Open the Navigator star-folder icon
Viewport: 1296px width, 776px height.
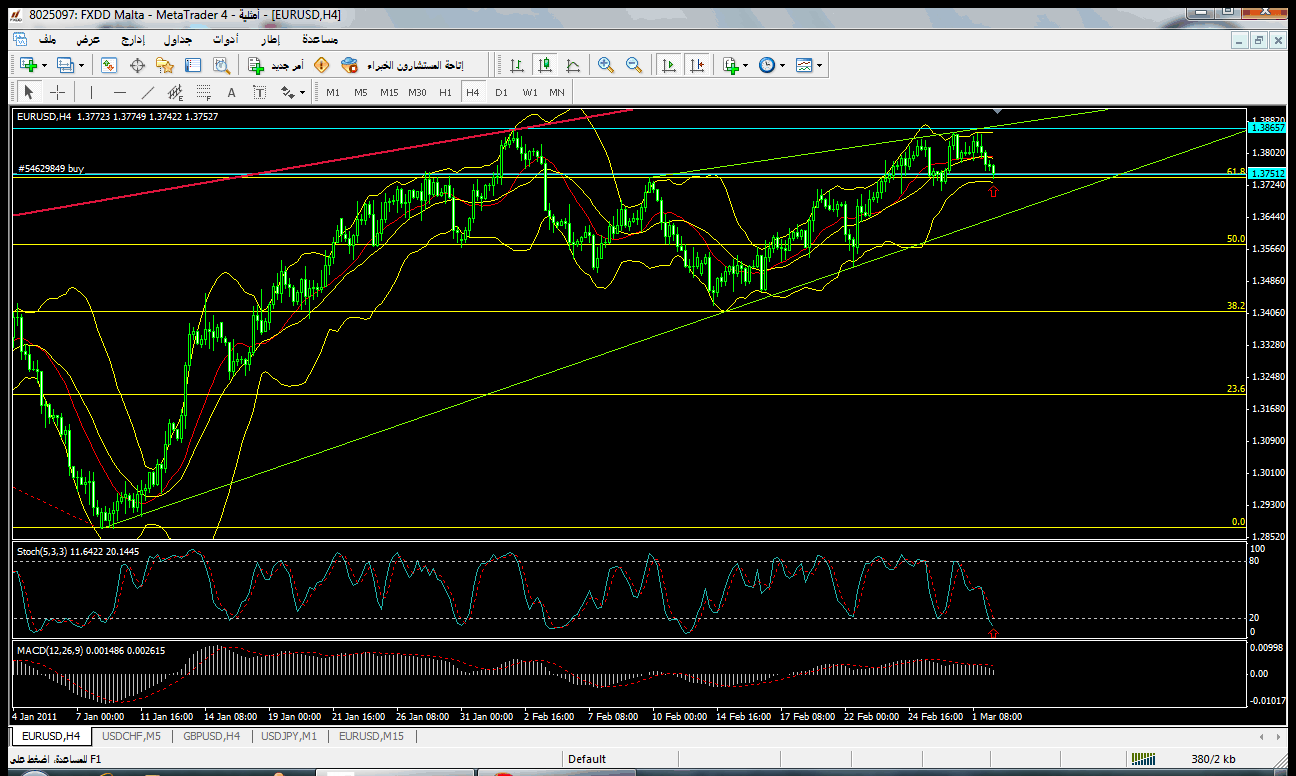(165, 65)
